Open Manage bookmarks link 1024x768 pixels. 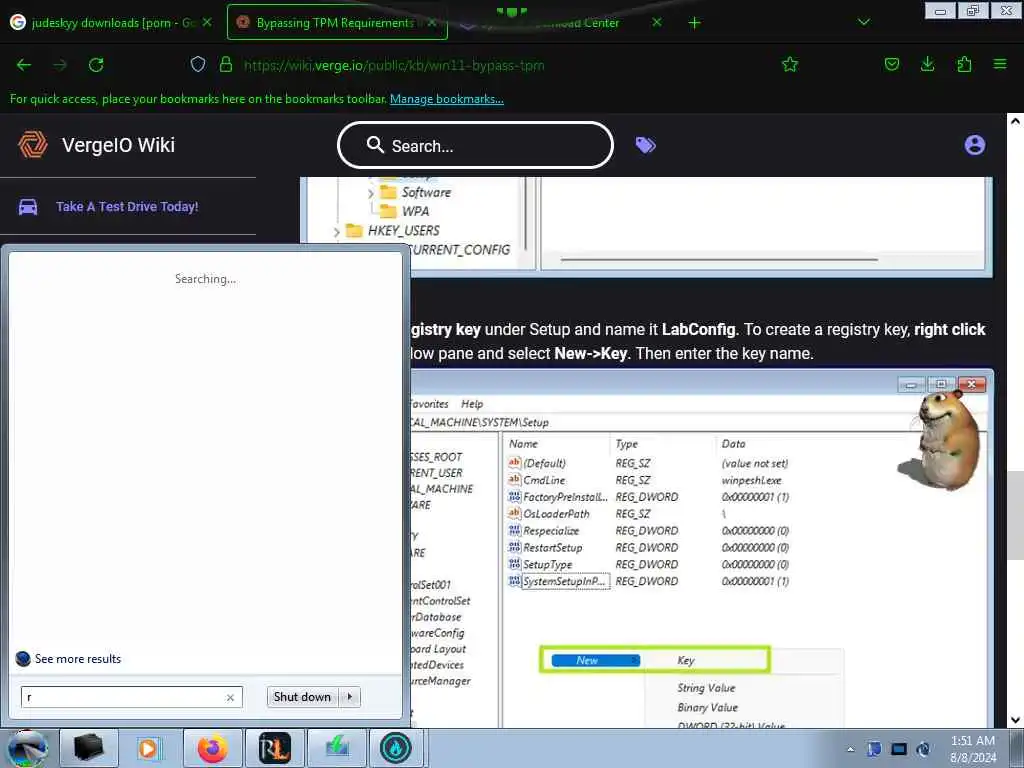tap(447, 99)
